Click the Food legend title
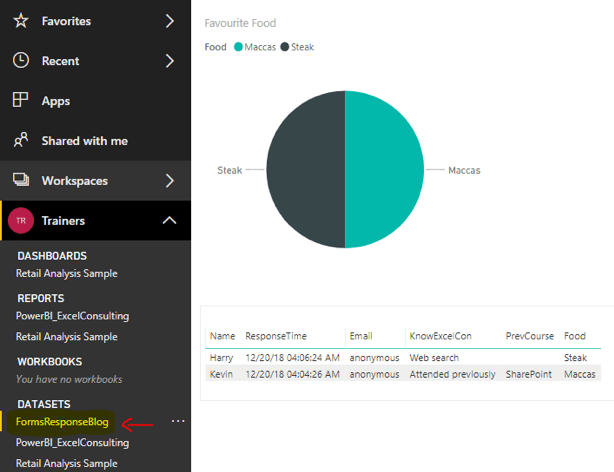This screenshot has height=472, width=614. (x=215, y=47)
